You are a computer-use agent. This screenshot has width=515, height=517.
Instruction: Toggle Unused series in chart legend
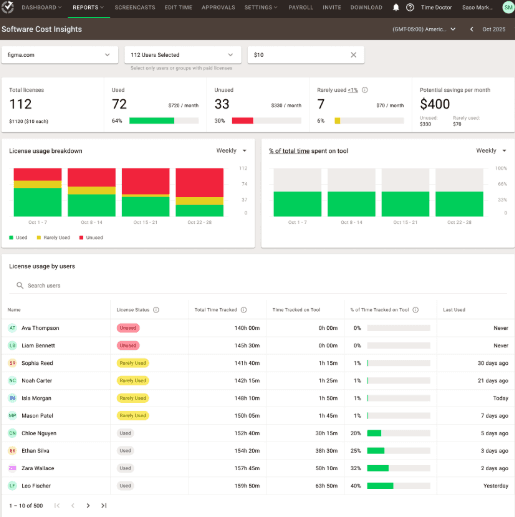(x=91, y=238)
